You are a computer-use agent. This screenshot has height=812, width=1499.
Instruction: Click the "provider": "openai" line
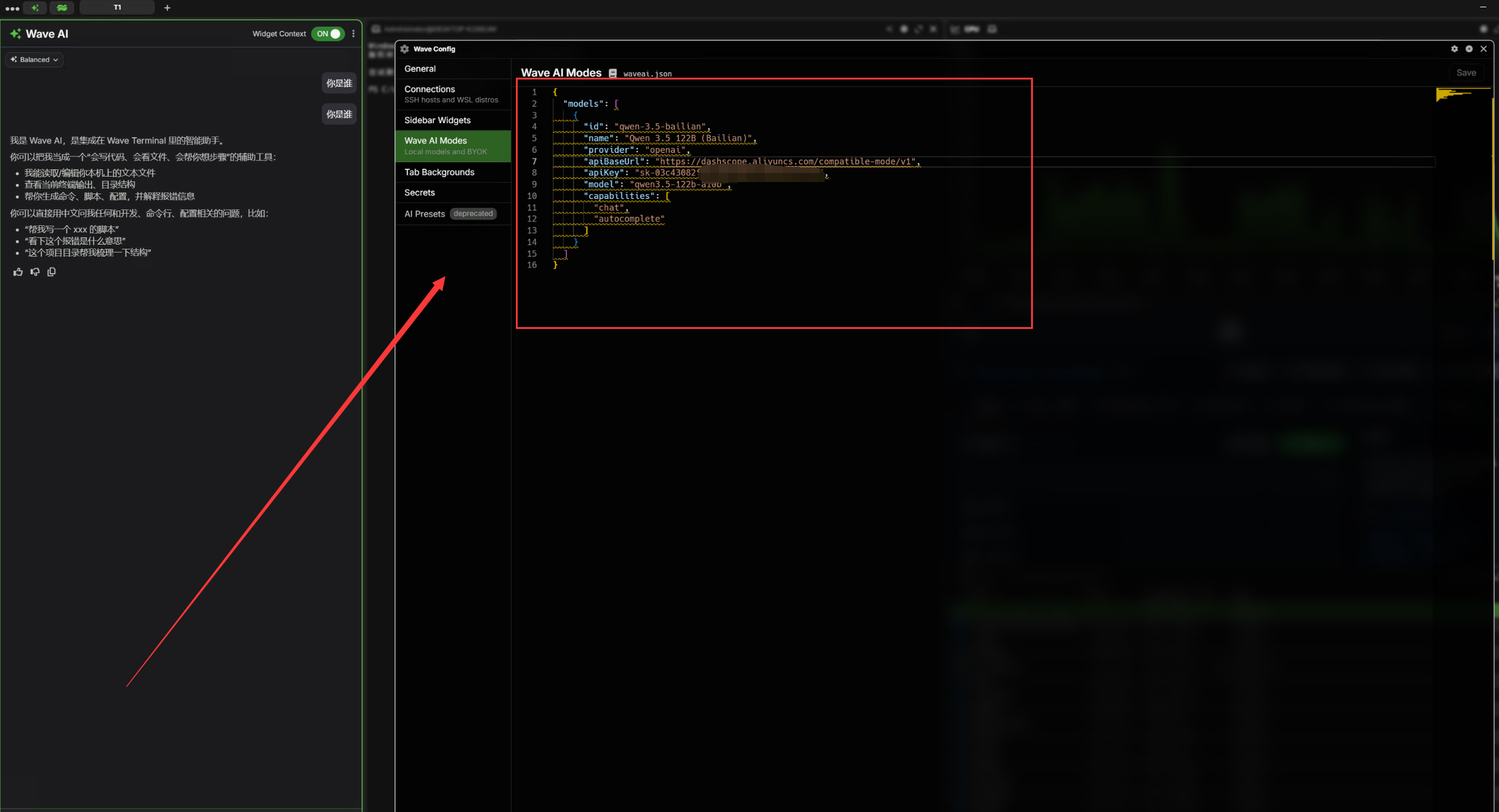click(636, 150)
